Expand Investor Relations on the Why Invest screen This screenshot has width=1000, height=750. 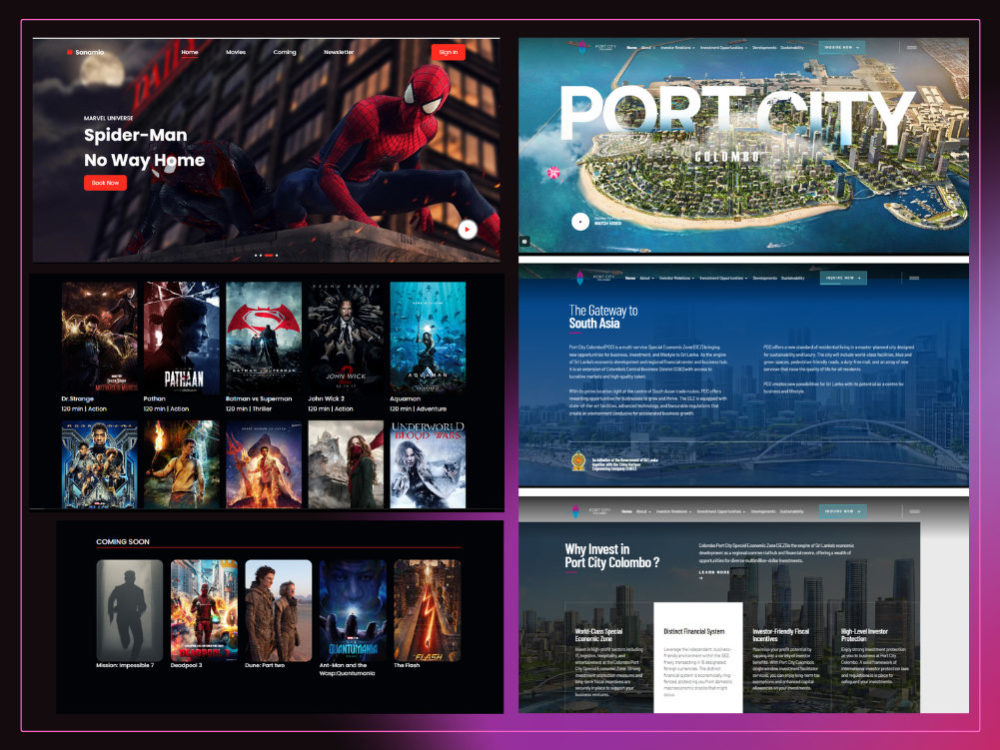point(673,511)
